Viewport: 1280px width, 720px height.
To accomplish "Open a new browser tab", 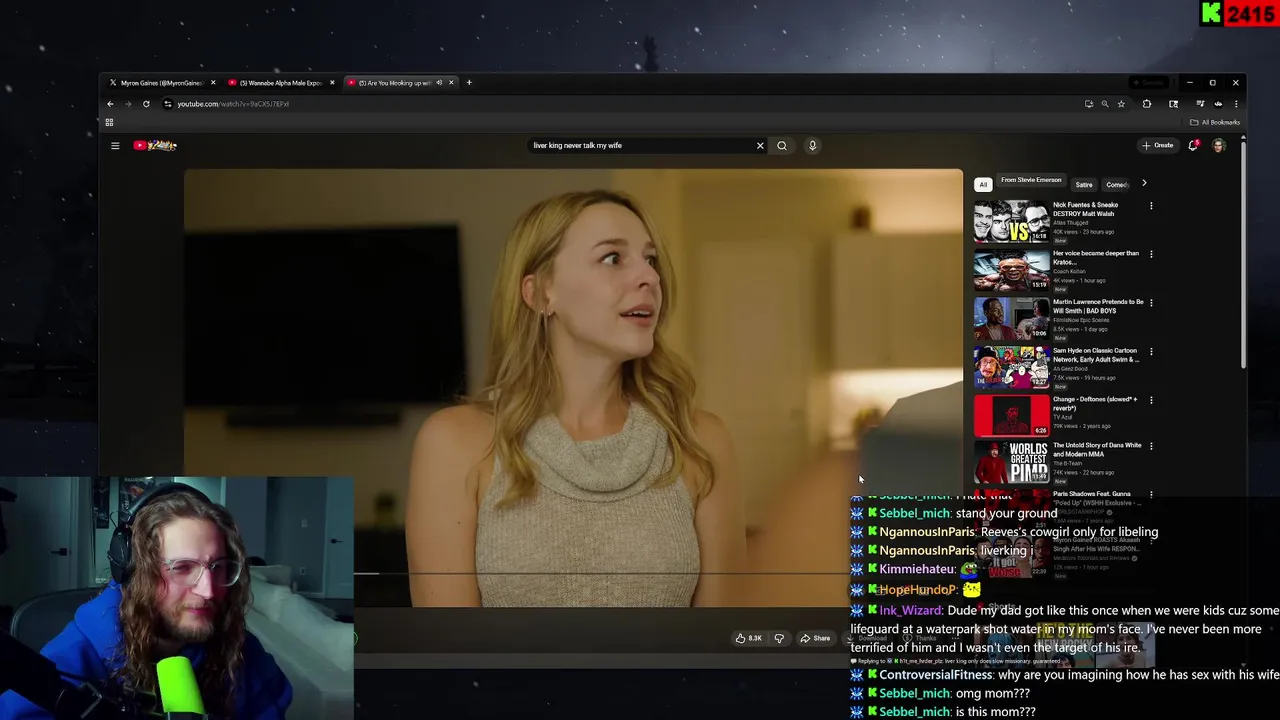I will click(469, 83).
